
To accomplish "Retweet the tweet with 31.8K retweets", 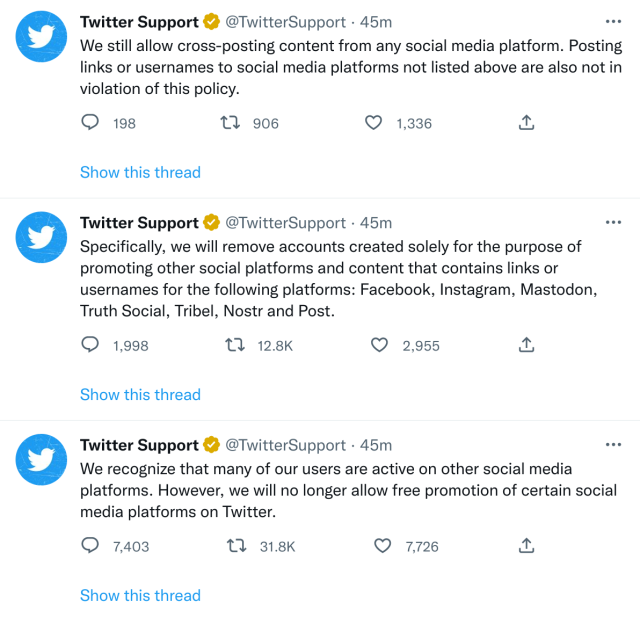I will [x=237, y=546].
